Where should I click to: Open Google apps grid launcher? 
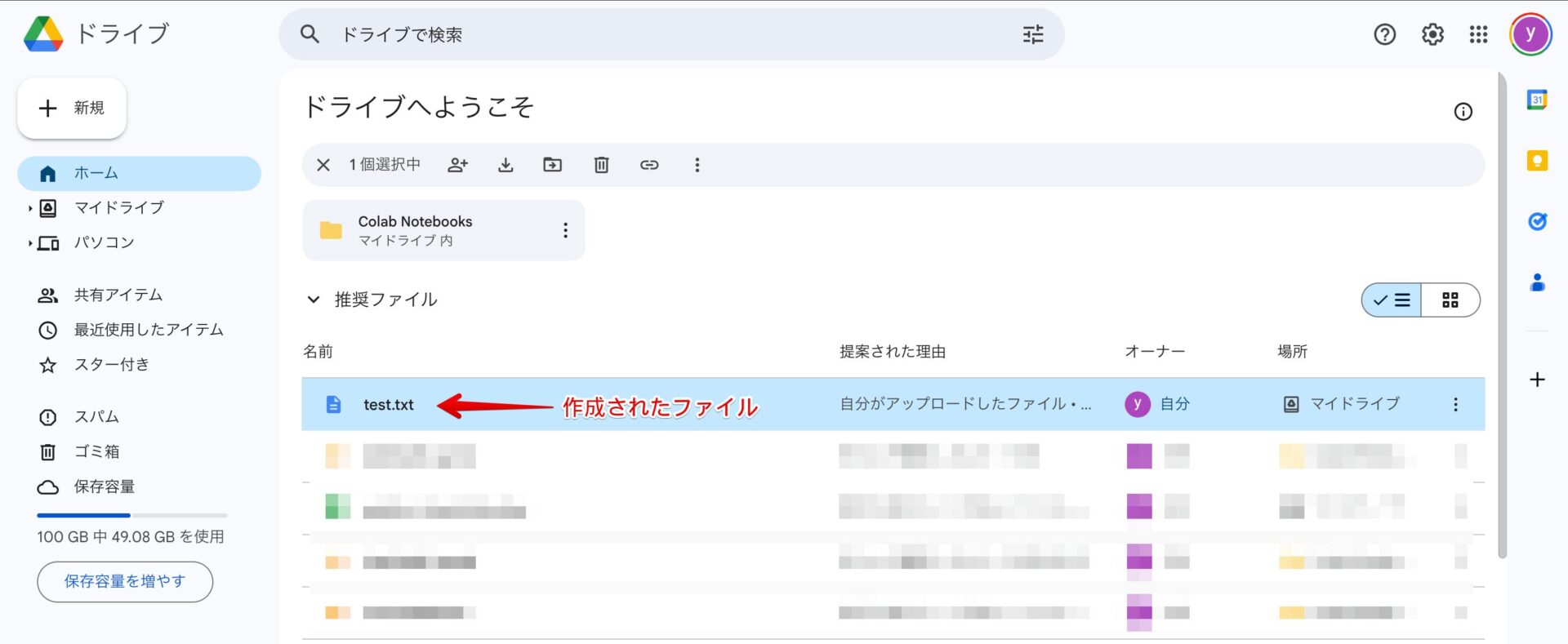[1478, 34]
